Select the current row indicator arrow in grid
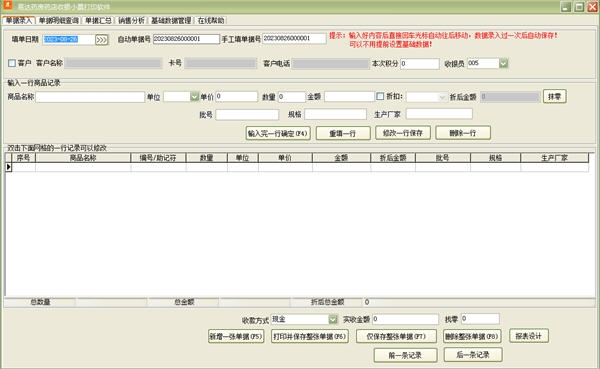 (8, 167)
